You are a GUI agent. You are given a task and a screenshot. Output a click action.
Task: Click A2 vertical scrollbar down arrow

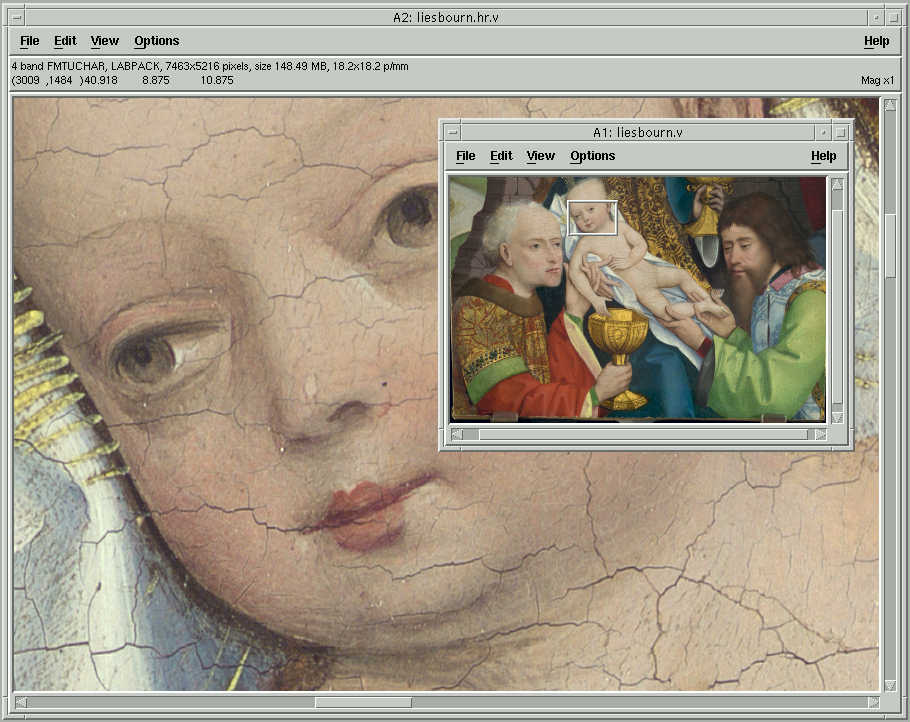click(890, 685)
